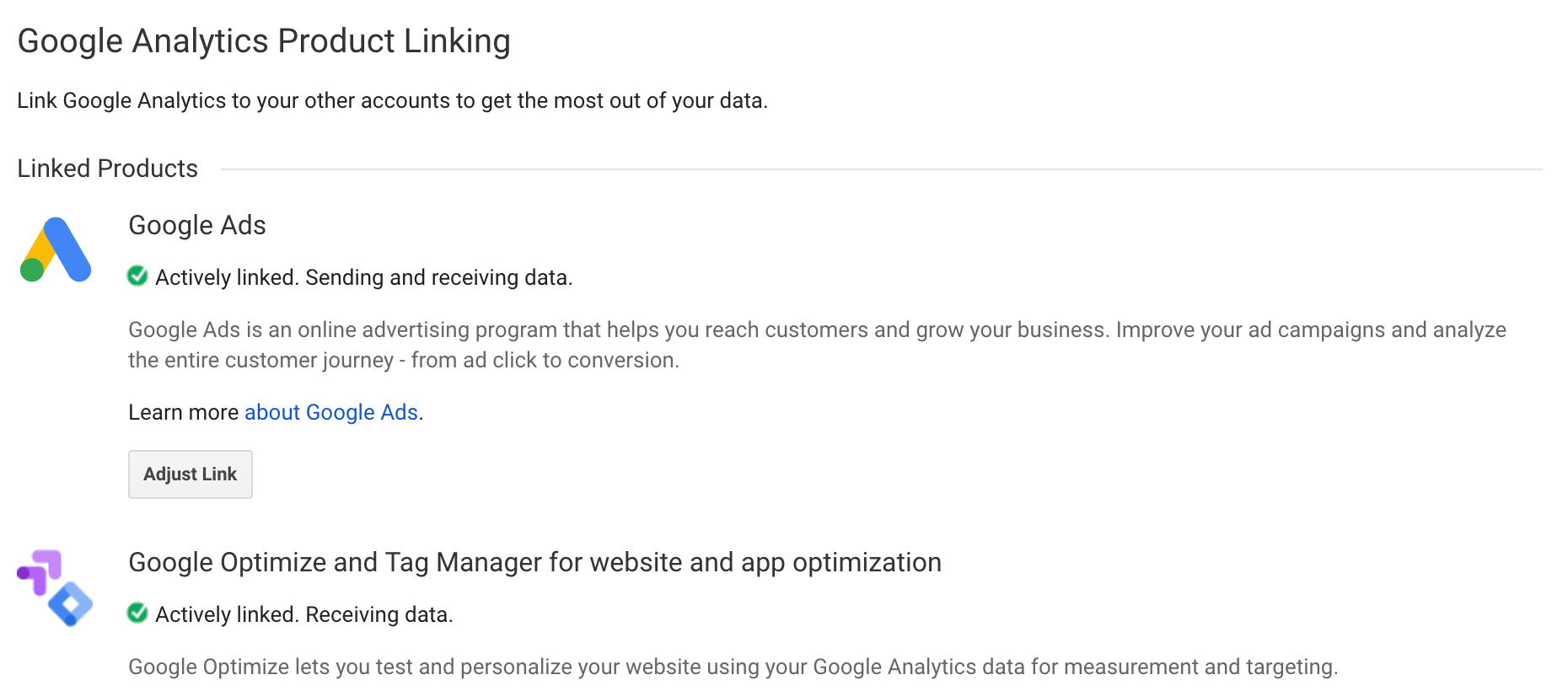
Task: Click 'Google Ads is an online advertising program' sentence
Action: pos(617,329)
